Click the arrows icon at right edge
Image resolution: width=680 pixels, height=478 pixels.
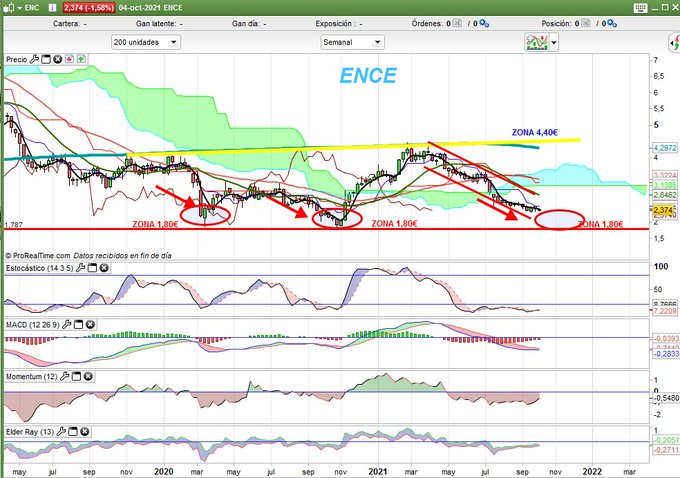675,43
